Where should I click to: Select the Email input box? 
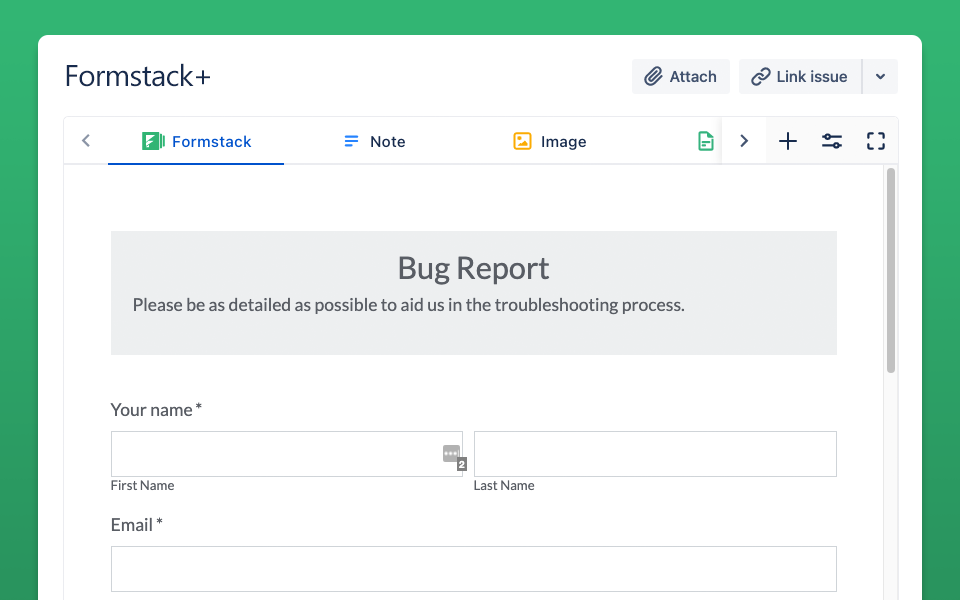[473, 569]
